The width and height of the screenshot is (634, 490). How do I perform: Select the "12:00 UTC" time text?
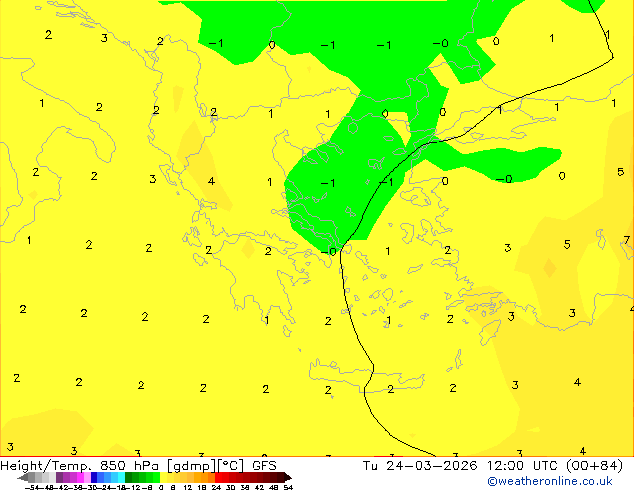pyautogui.click(x=524, y=466)
